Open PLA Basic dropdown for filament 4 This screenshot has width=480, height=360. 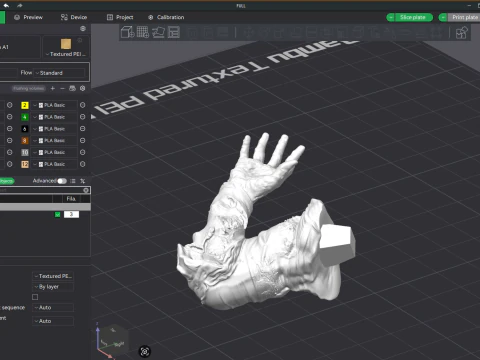click(x=54, y=117)
